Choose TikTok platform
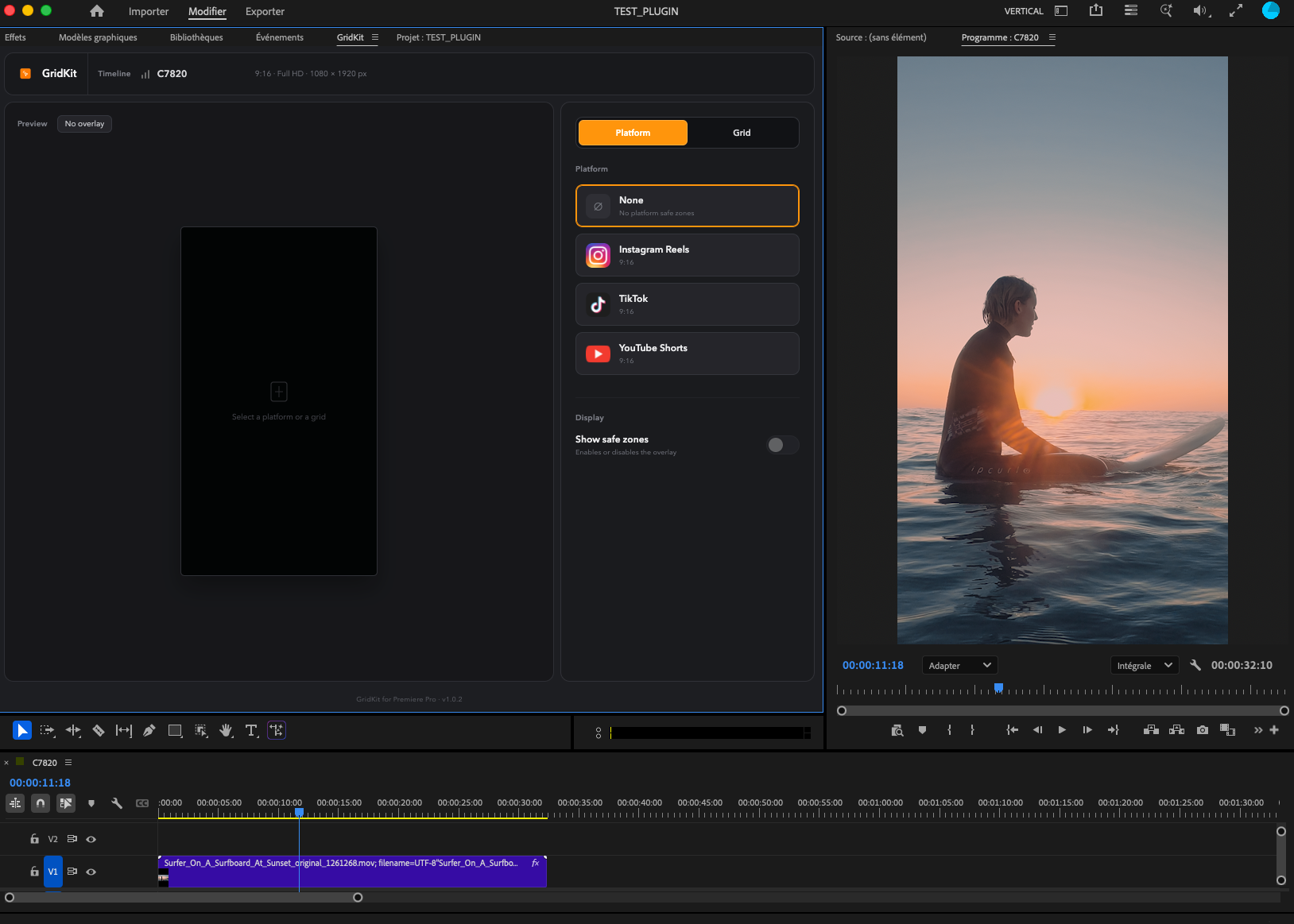Image resolution: width=1294 pixels, height=924 pixels. pyautogui.click(x=688, y=304)
